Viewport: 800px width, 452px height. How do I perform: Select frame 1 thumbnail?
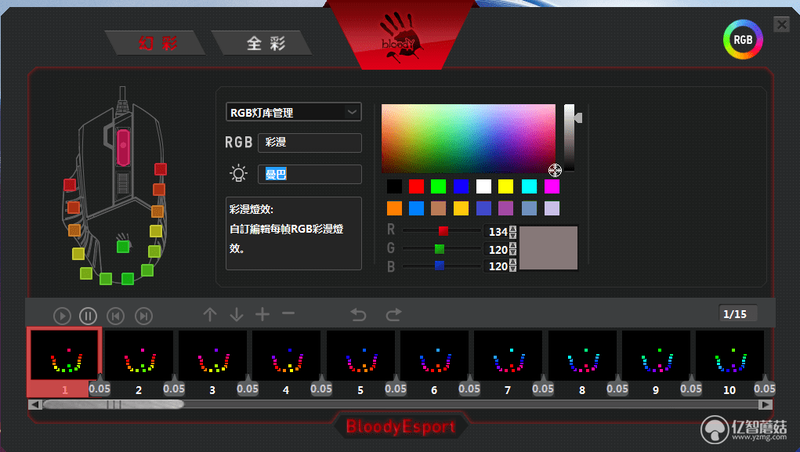(64, 355)
